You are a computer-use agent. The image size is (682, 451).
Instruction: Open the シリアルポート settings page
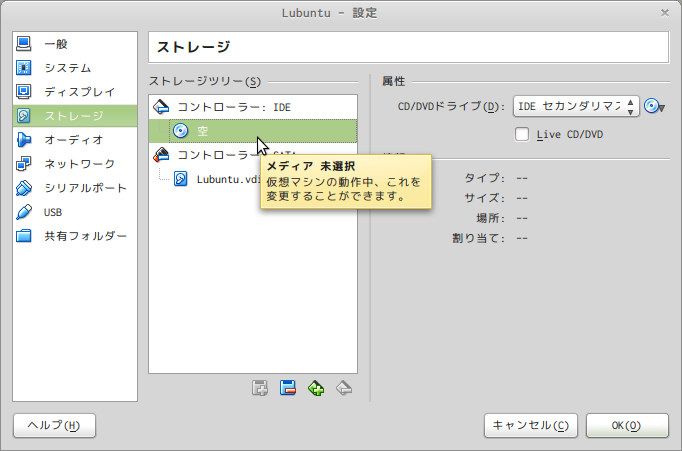click(75, 188)
